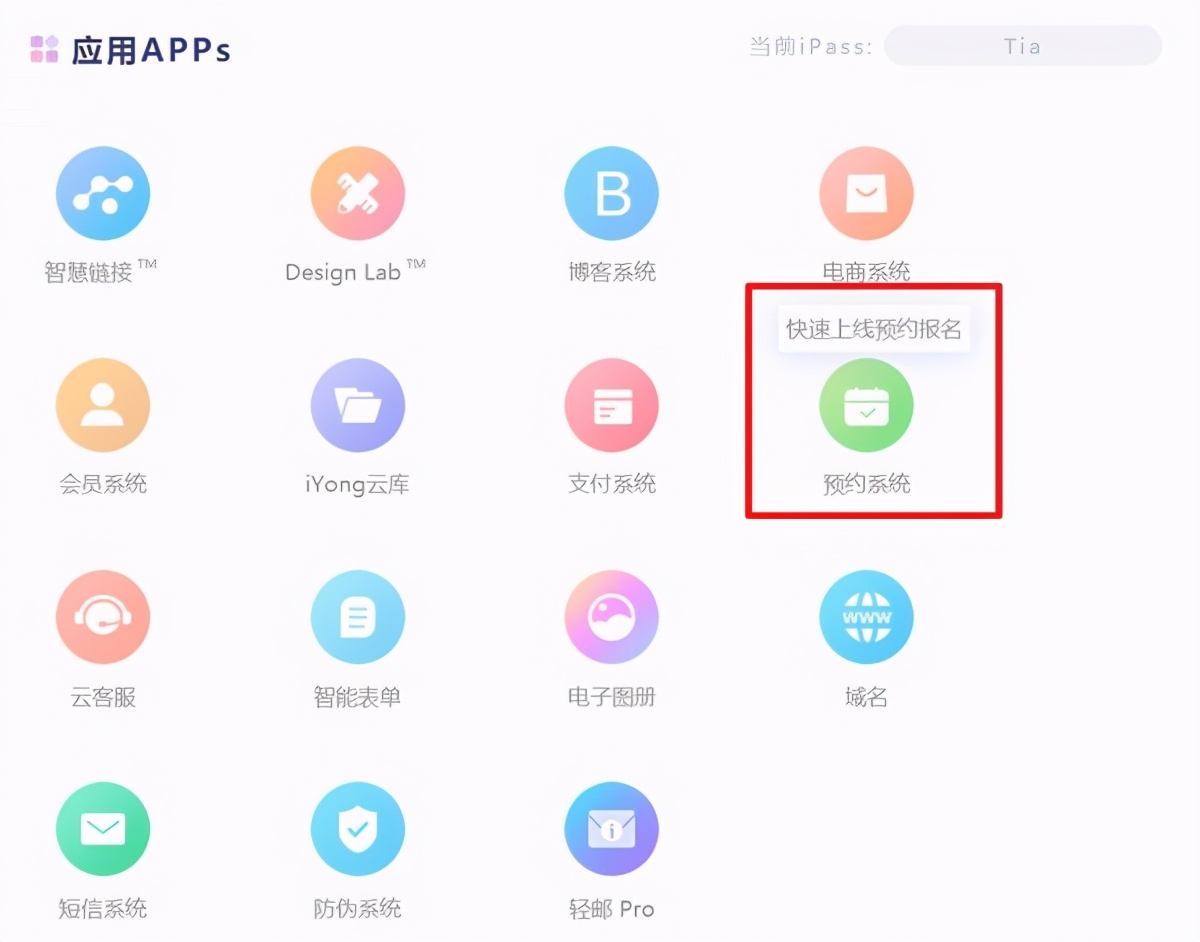Open the 短信系统 envelope icon
This screenshot has height=942, width=1200.
click(x=103, y=829)
